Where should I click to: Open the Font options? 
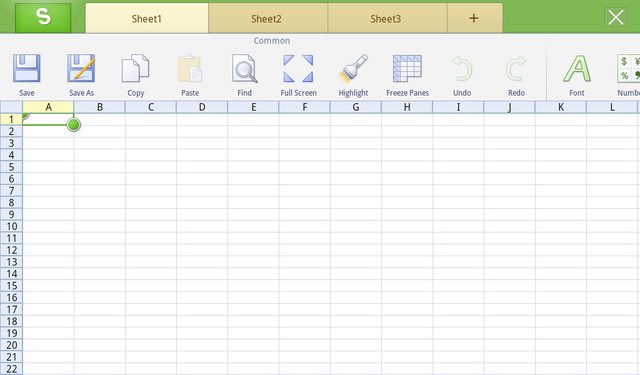[577, 69]
